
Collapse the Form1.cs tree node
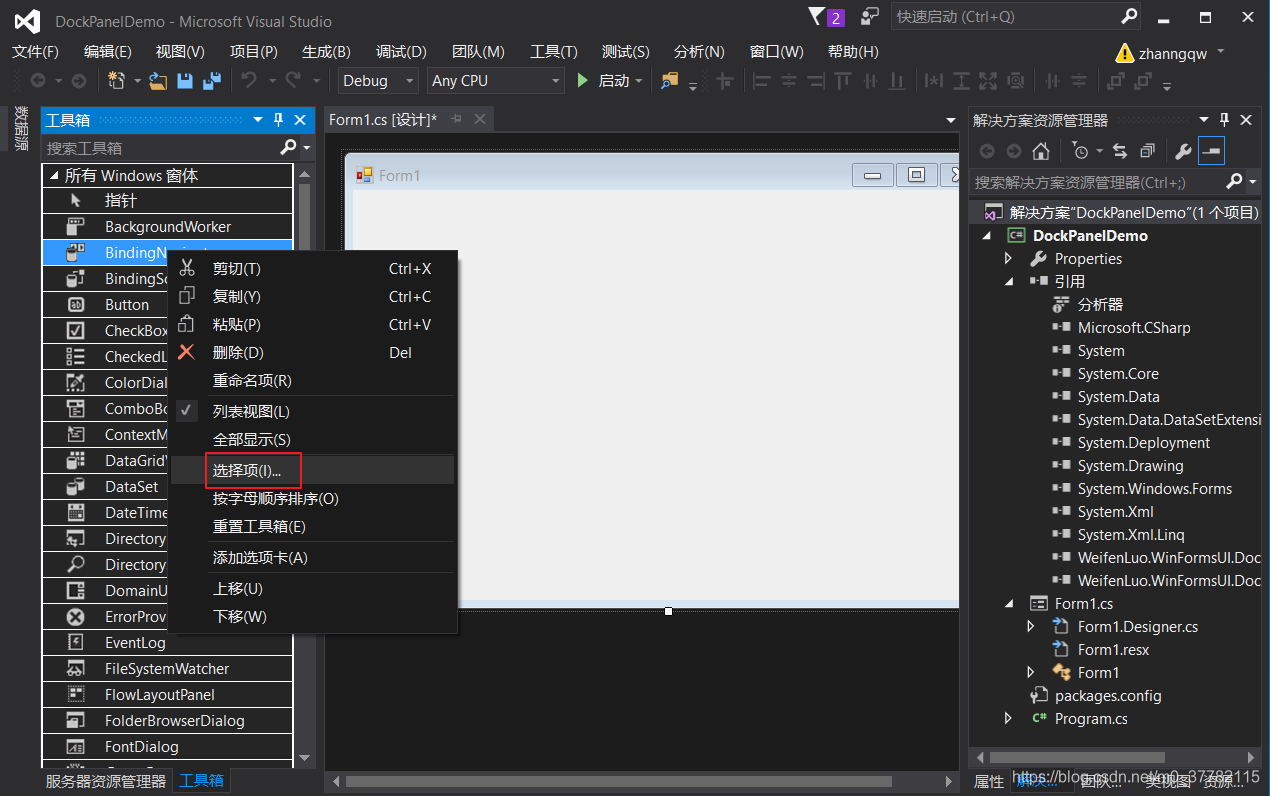coord(1008,604)
